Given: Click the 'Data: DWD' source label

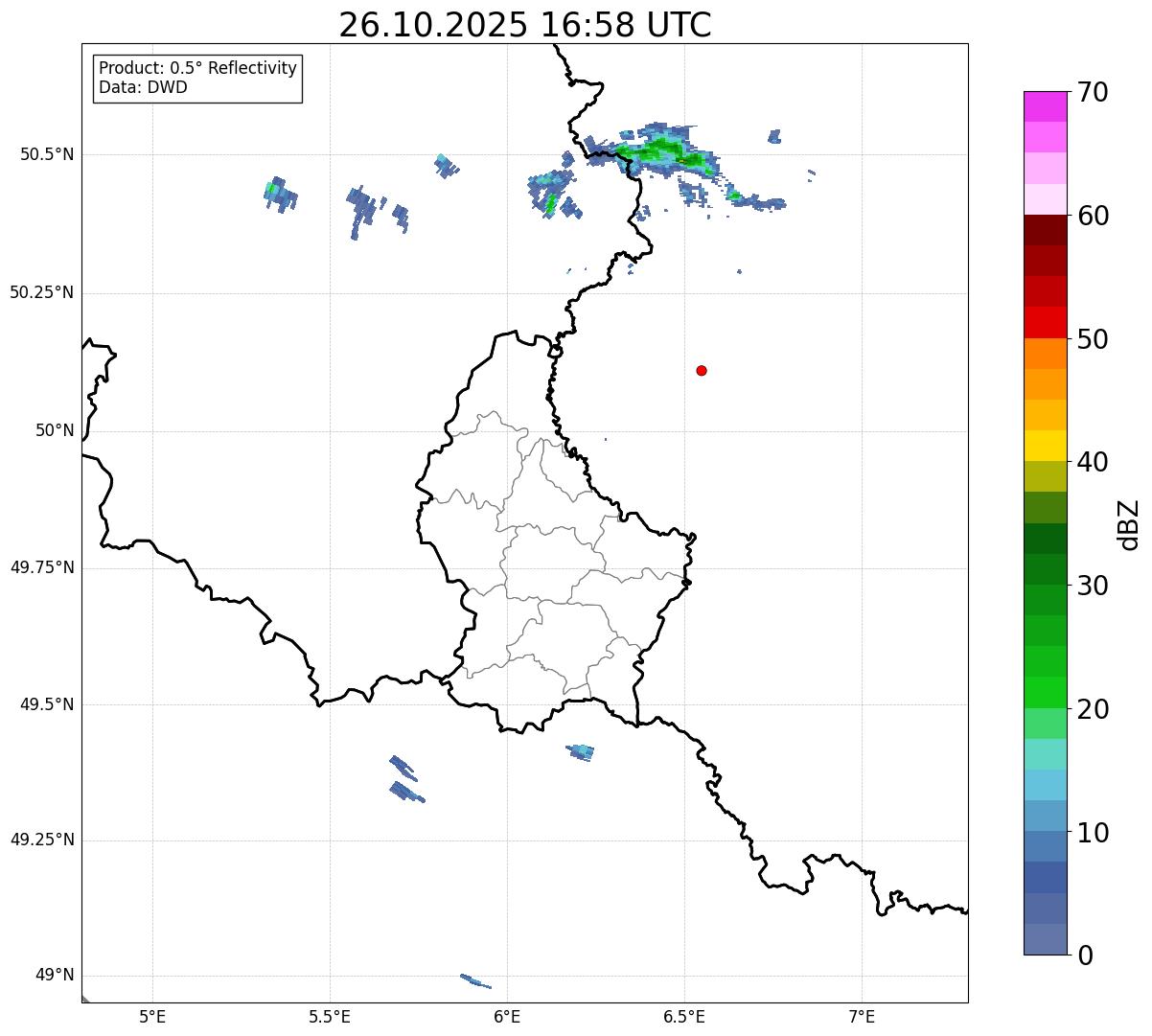Looking at the screenshot, I should click(143, 87).
